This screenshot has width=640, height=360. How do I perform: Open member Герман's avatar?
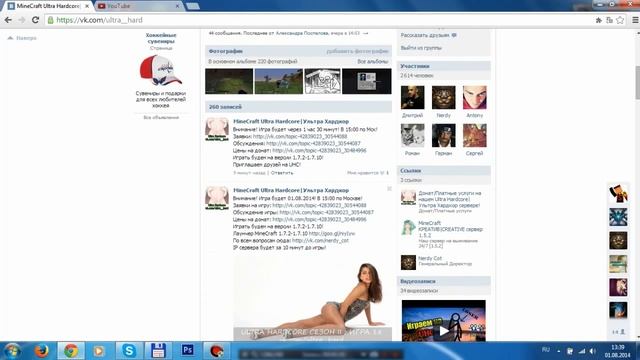[444, 135]
